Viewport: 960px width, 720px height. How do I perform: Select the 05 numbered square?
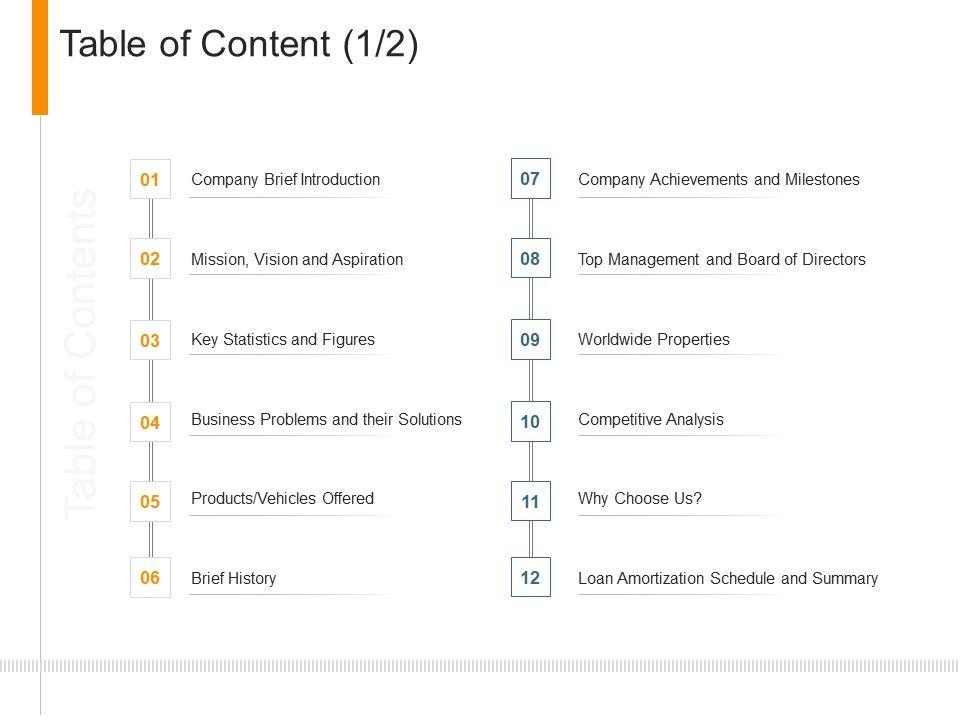pyautogui.click(x=150, y=502)
